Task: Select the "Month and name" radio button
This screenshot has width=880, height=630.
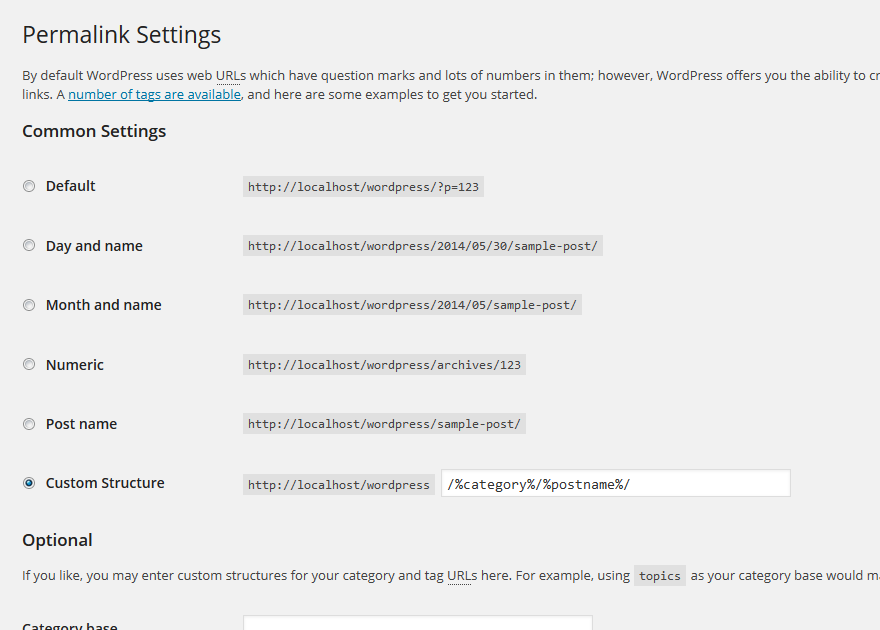Action: [29, 304]
